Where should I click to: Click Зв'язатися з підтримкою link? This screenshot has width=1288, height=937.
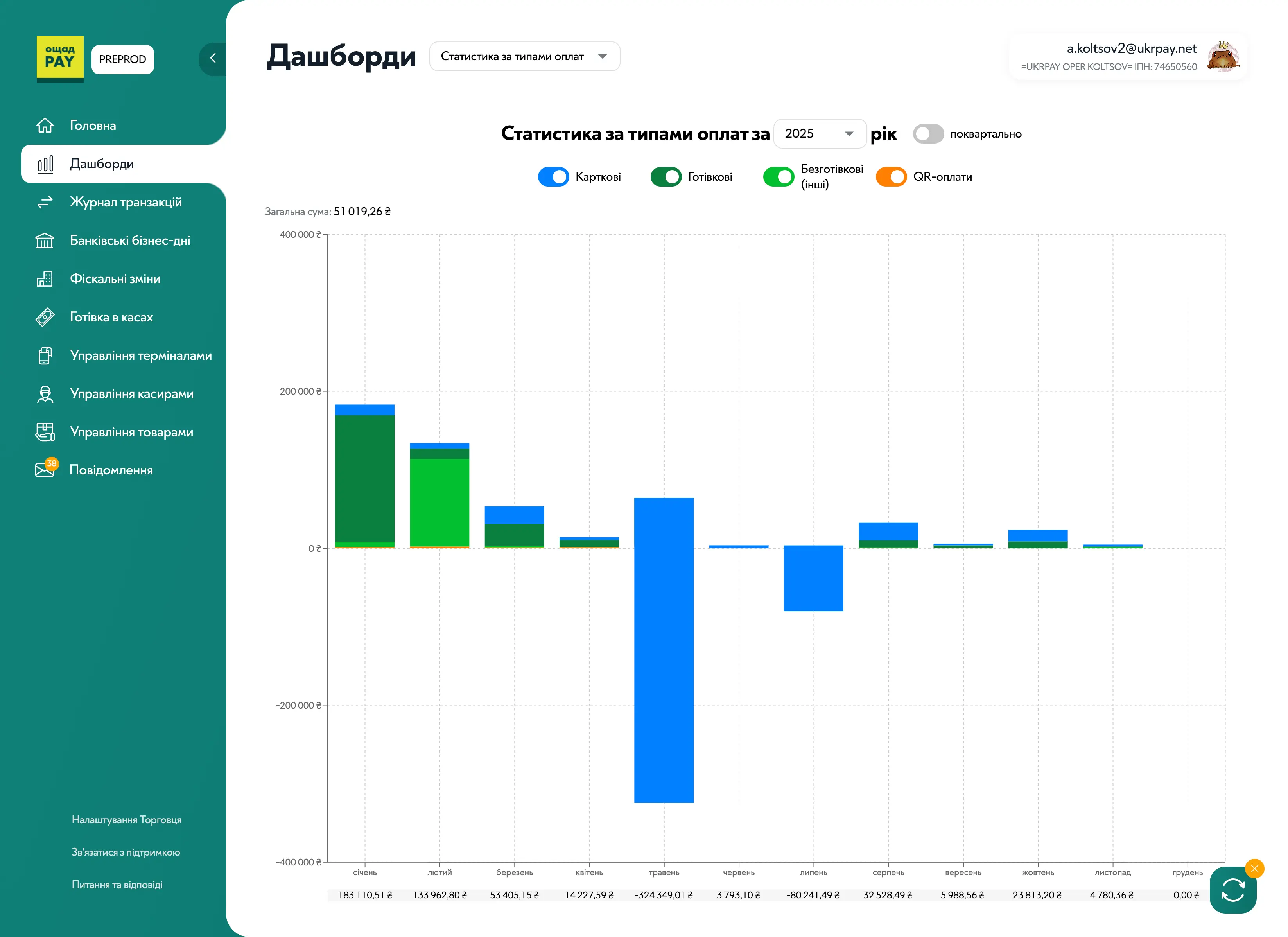point(126,852)
